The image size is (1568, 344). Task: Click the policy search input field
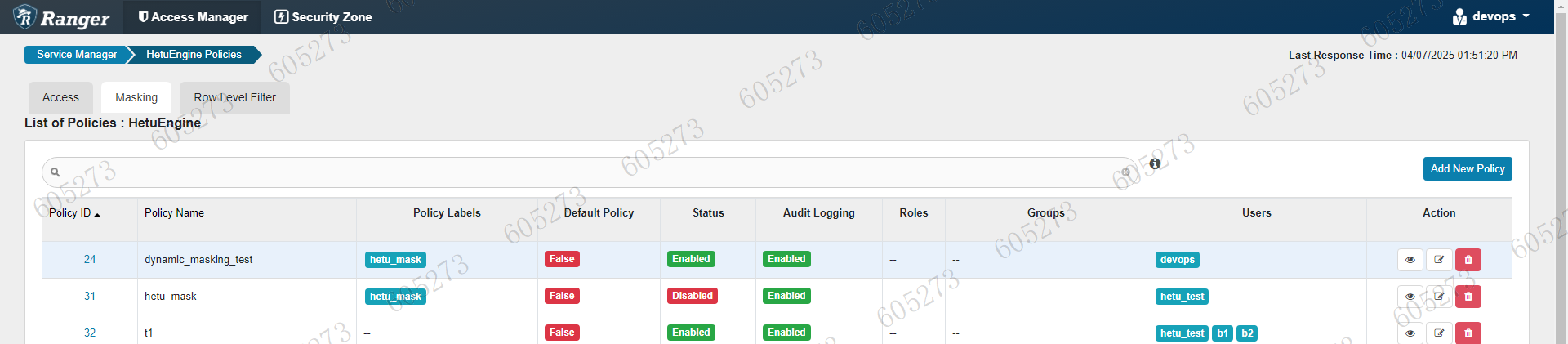click(588, 172)
